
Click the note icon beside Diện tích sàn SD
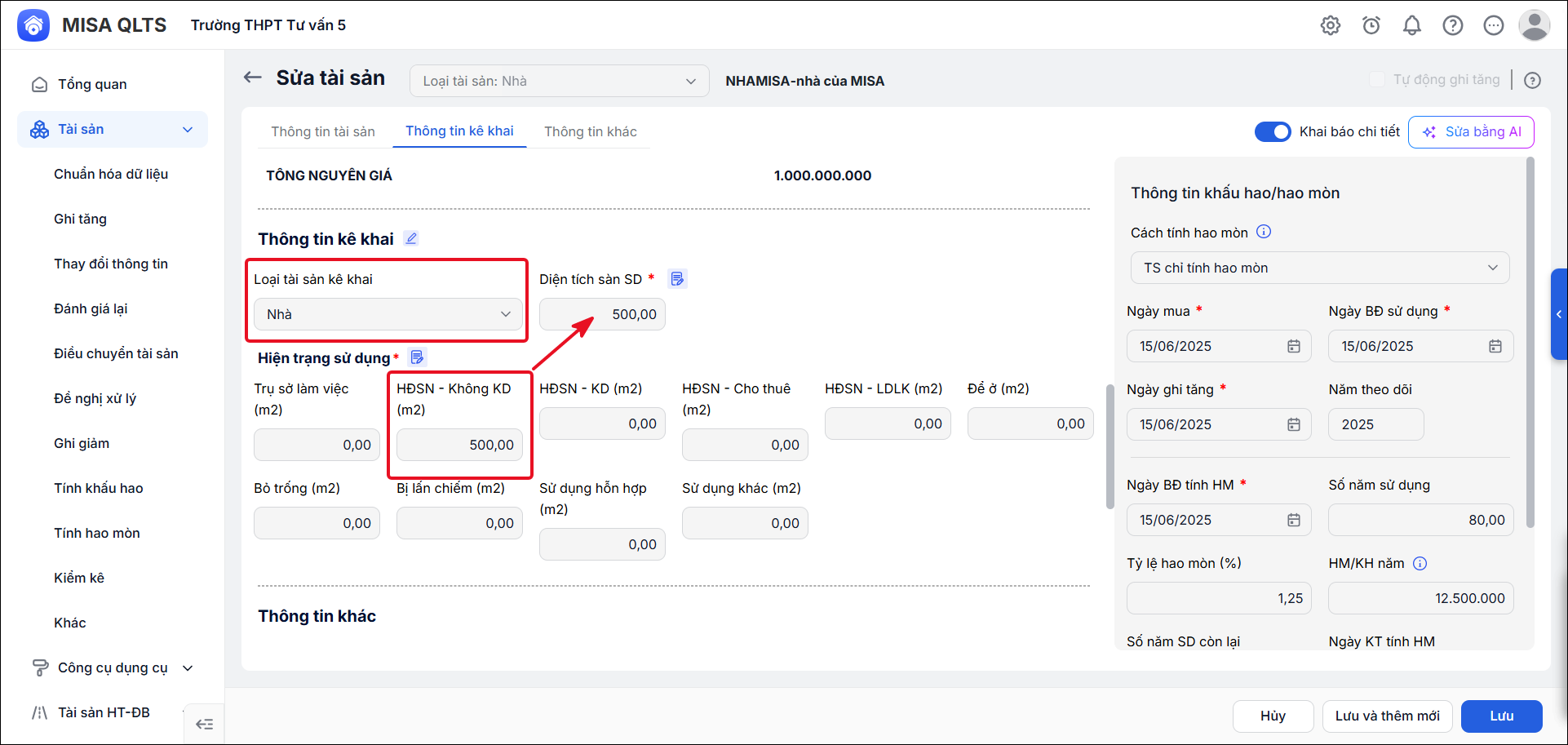(x=677, y=279)
